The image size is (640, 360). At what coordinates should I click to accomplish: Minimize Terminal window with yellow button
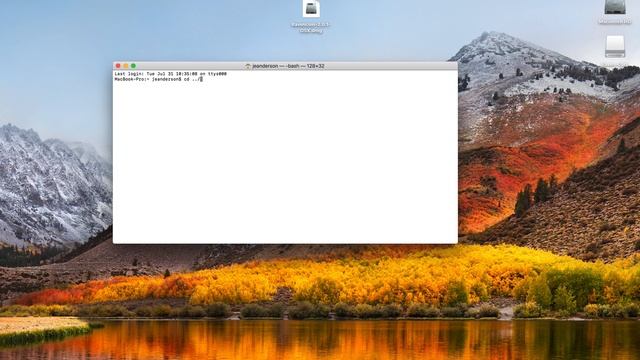pos(126,66)
